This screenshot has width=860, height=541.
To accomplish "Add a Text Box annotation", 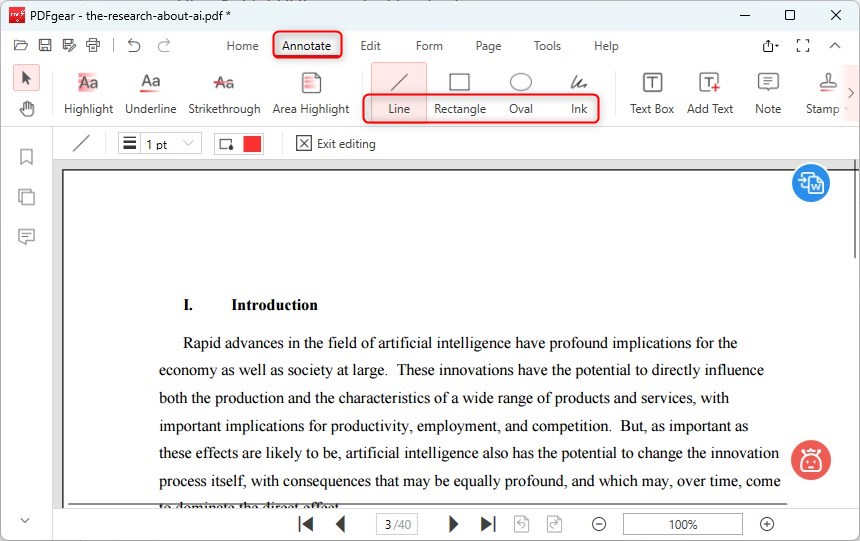I will click(x=651, y=93).
